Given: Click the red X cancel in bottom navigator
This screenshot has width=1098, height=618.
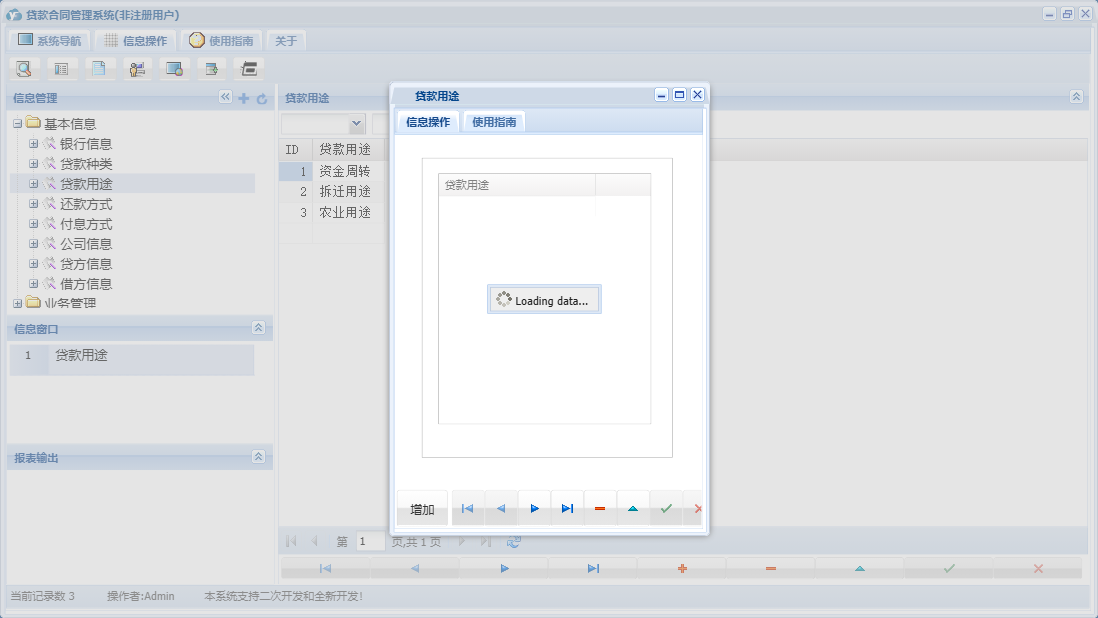Looking at the screenshot, I should (1038, 568).
